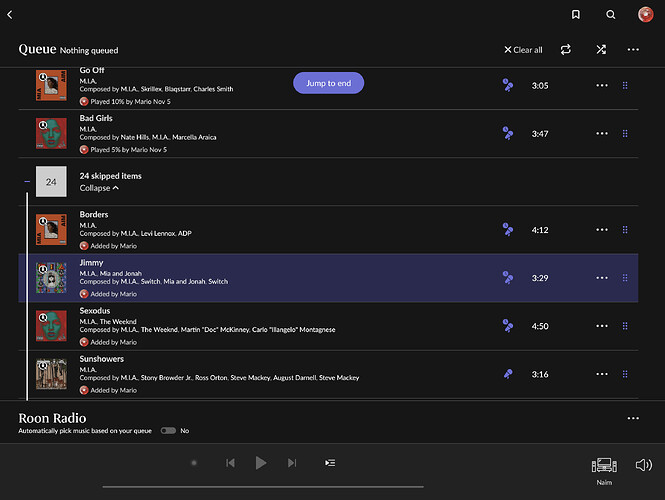Click the drag handle on Sunshowers
665x500 pixels.
click(x=625, y=374)
